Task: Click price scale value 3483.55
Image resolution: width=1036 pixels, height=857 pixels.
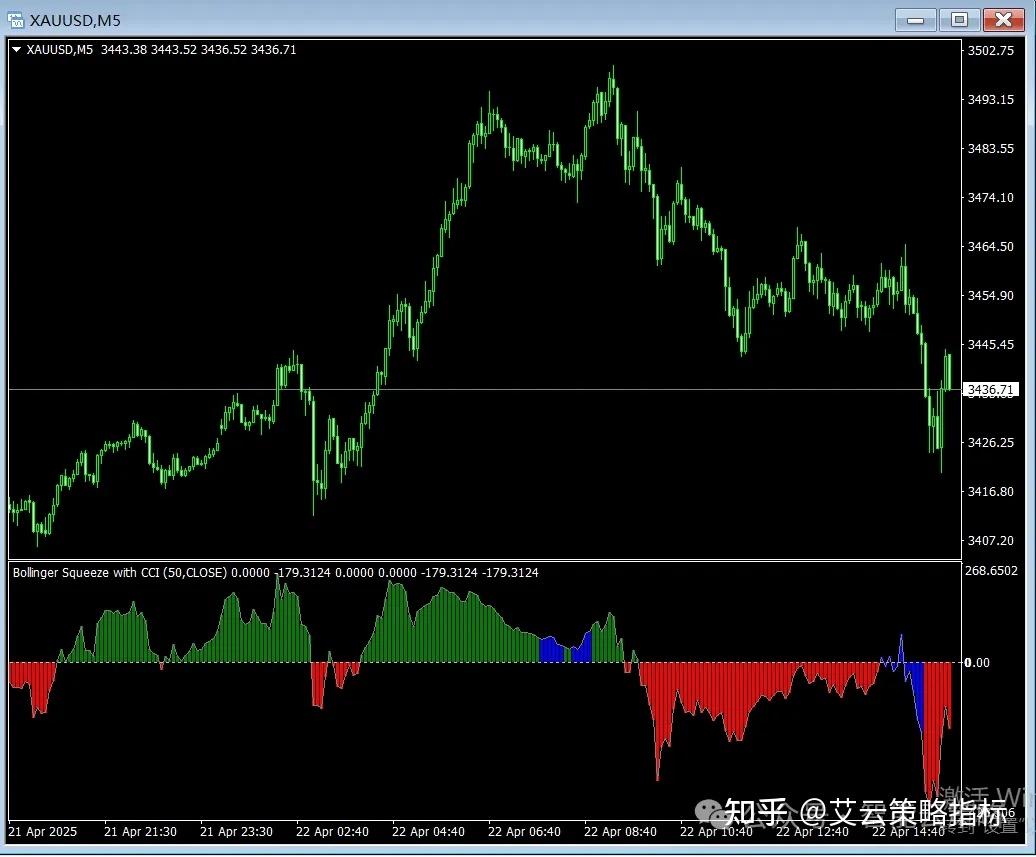Action: [x=990, y=148]
